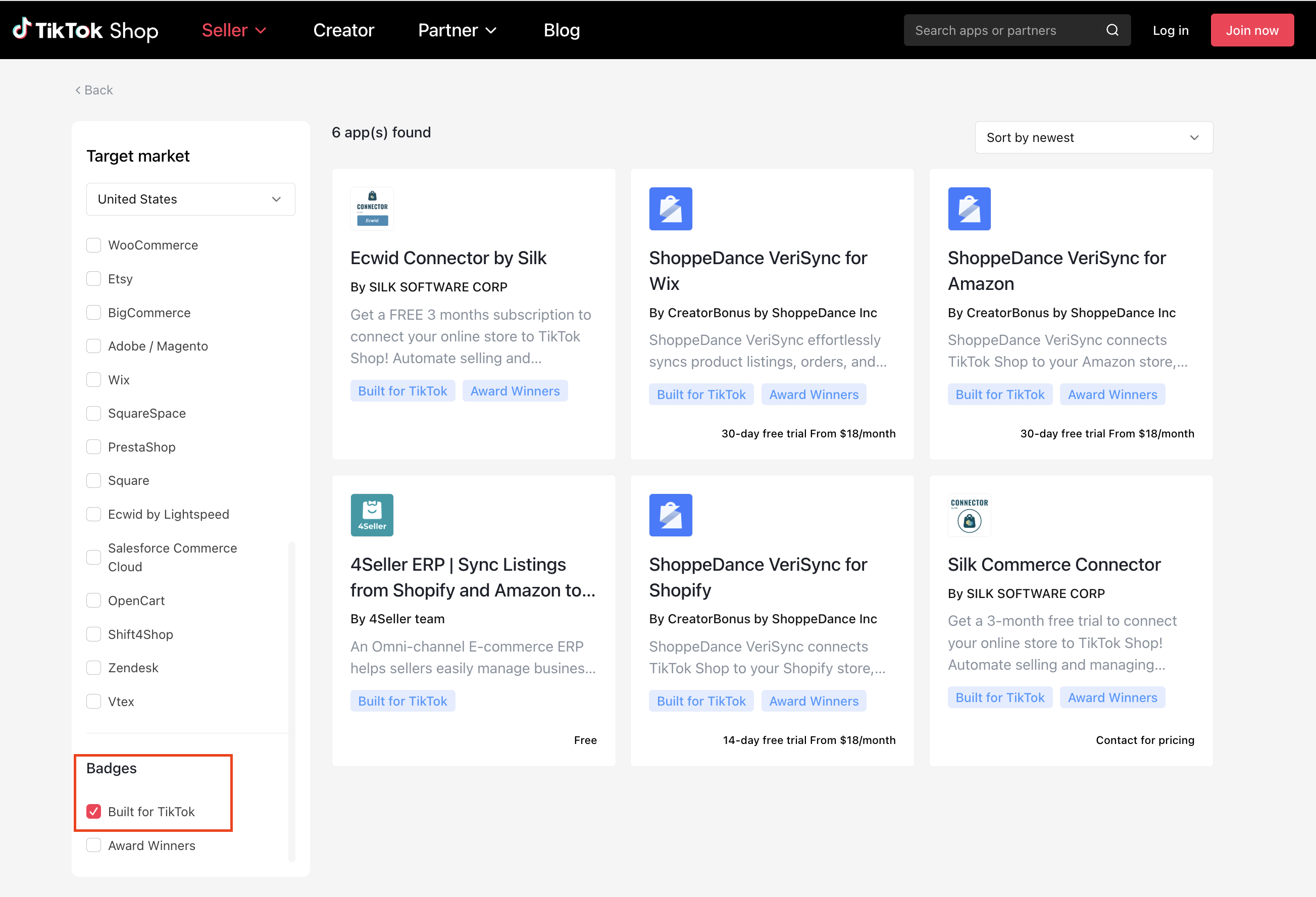Click the TikTok Shop logo
This screenshot has height=897, width=1316.
pyautogui.click(x=85, y=30)
